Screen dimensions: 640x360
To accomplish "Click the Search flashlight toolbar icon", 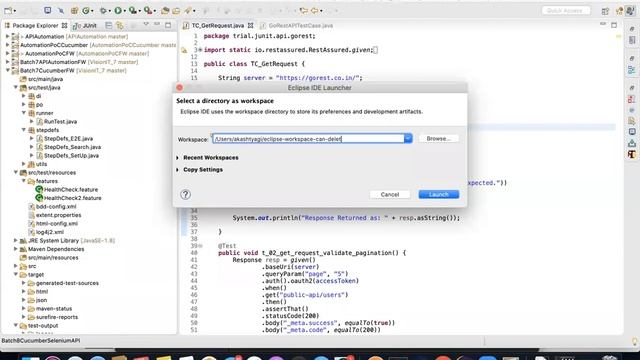I will point(187,11).
